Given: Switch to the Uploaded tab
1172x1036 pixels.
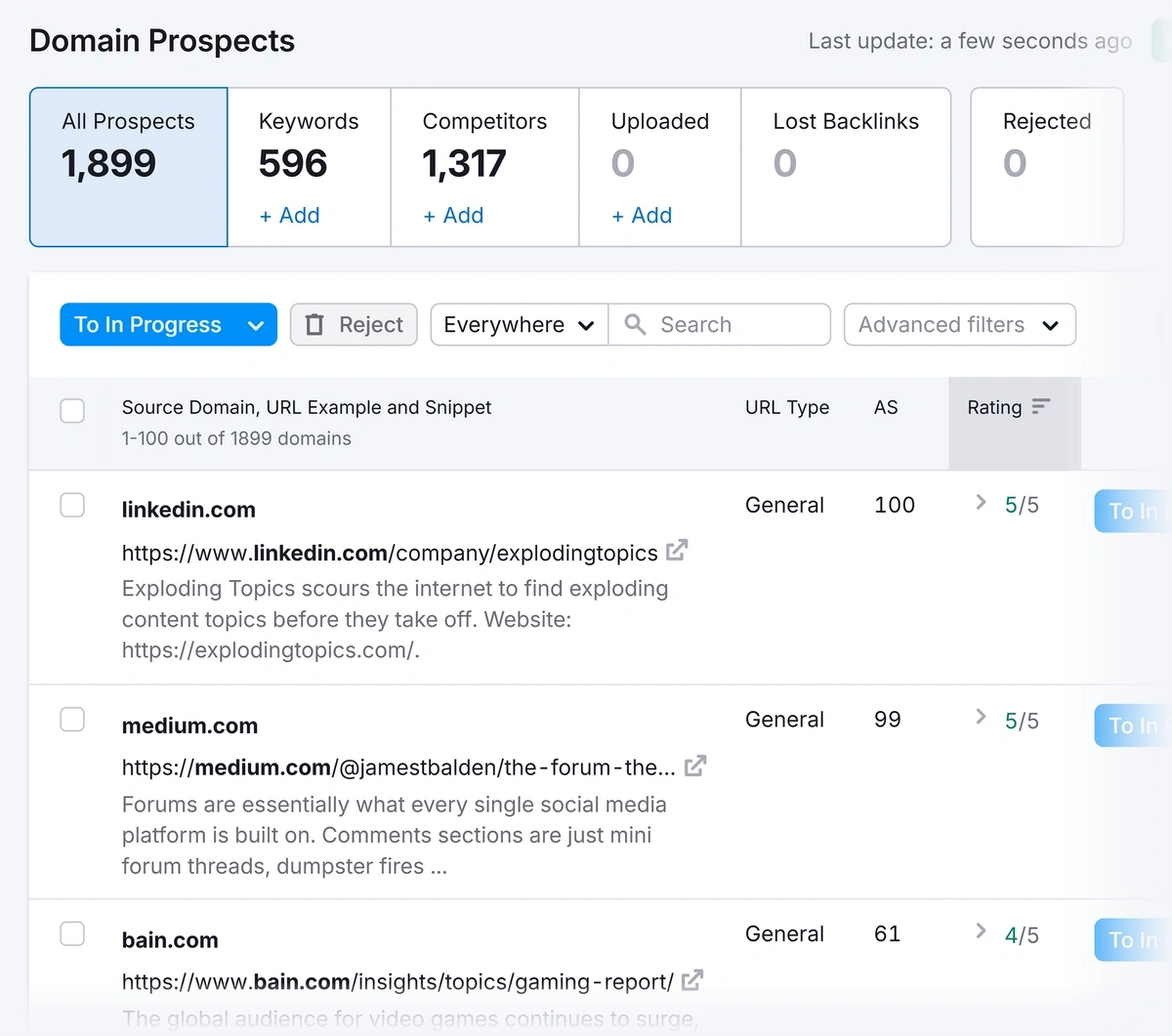Looking at the screenshot, I should [x=660, y=167].
